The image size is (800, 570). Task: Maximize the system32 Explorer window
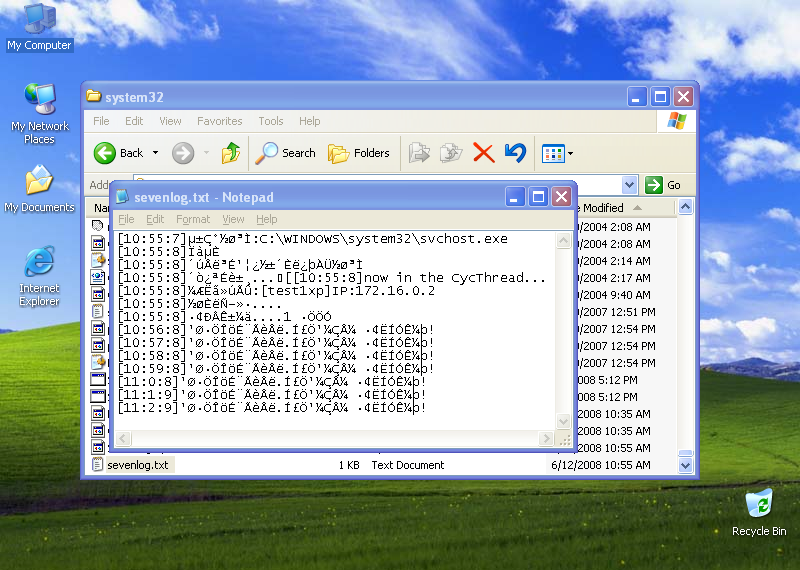pos(660,96)
